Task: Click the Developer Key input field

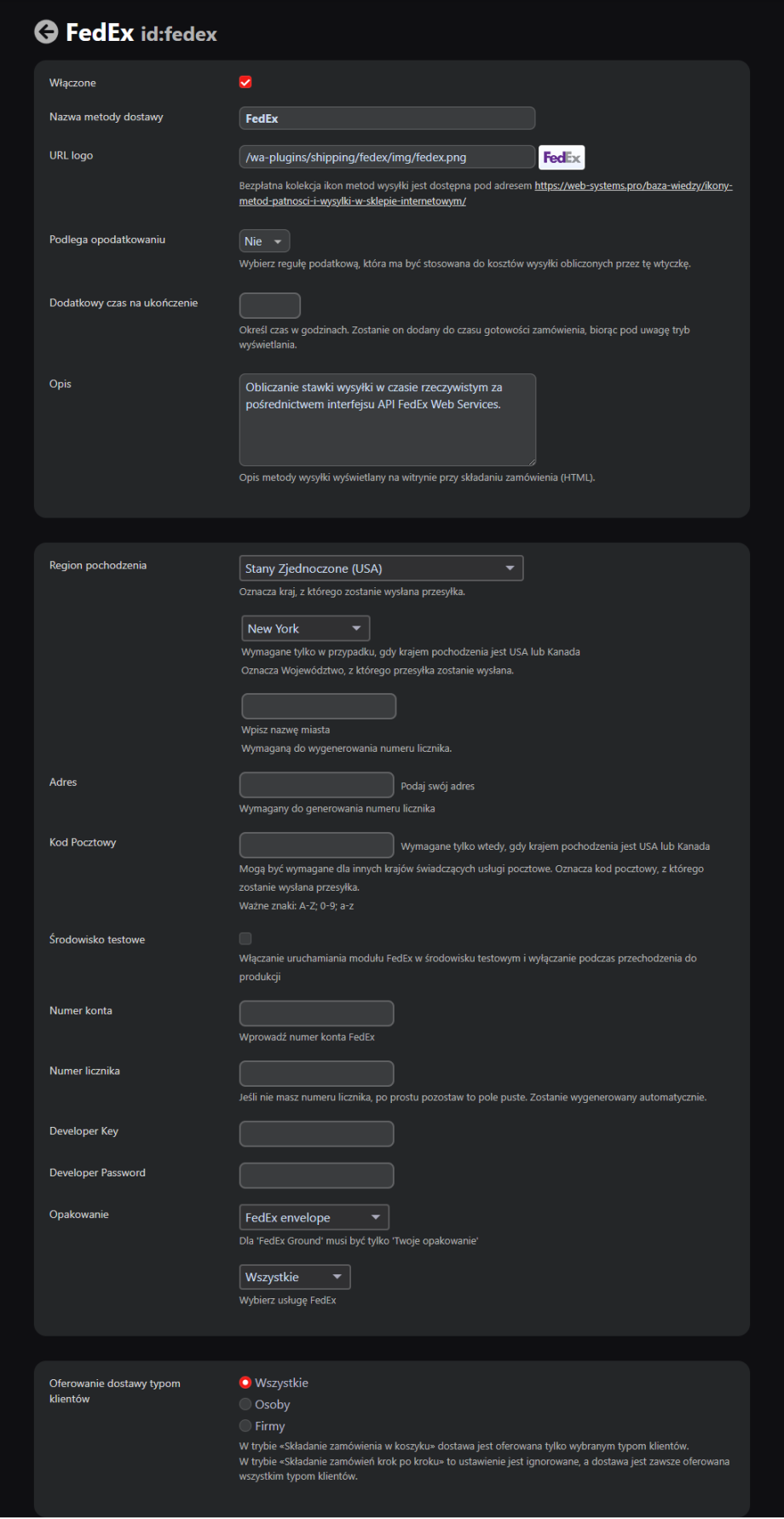Action: pos(316,1134)
